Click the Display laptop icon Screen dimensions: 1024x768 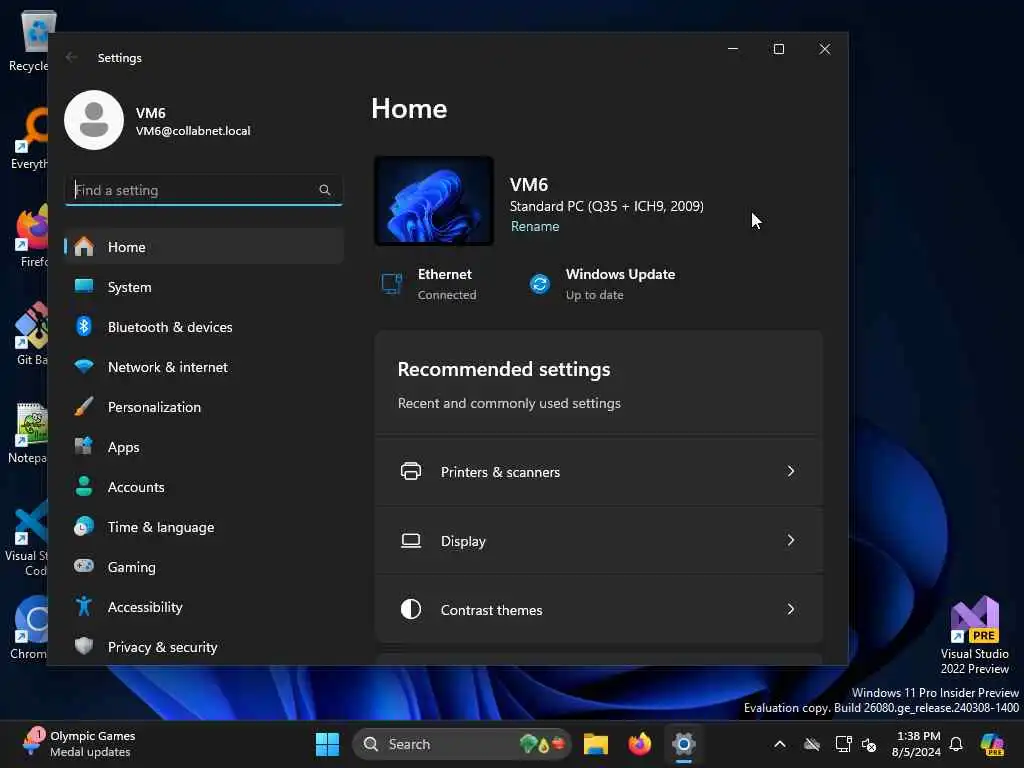[411, 540]
